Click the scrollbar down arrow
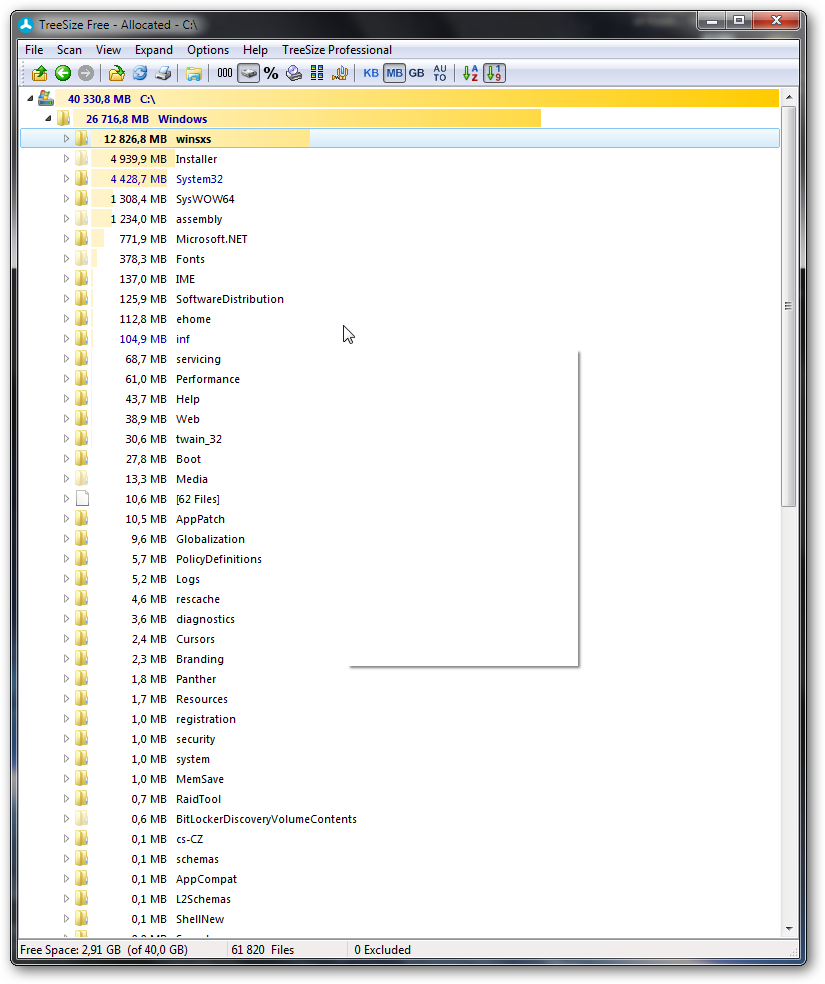Screen dimensions: 825x984 pyautogui.click(x=789, y=928)
